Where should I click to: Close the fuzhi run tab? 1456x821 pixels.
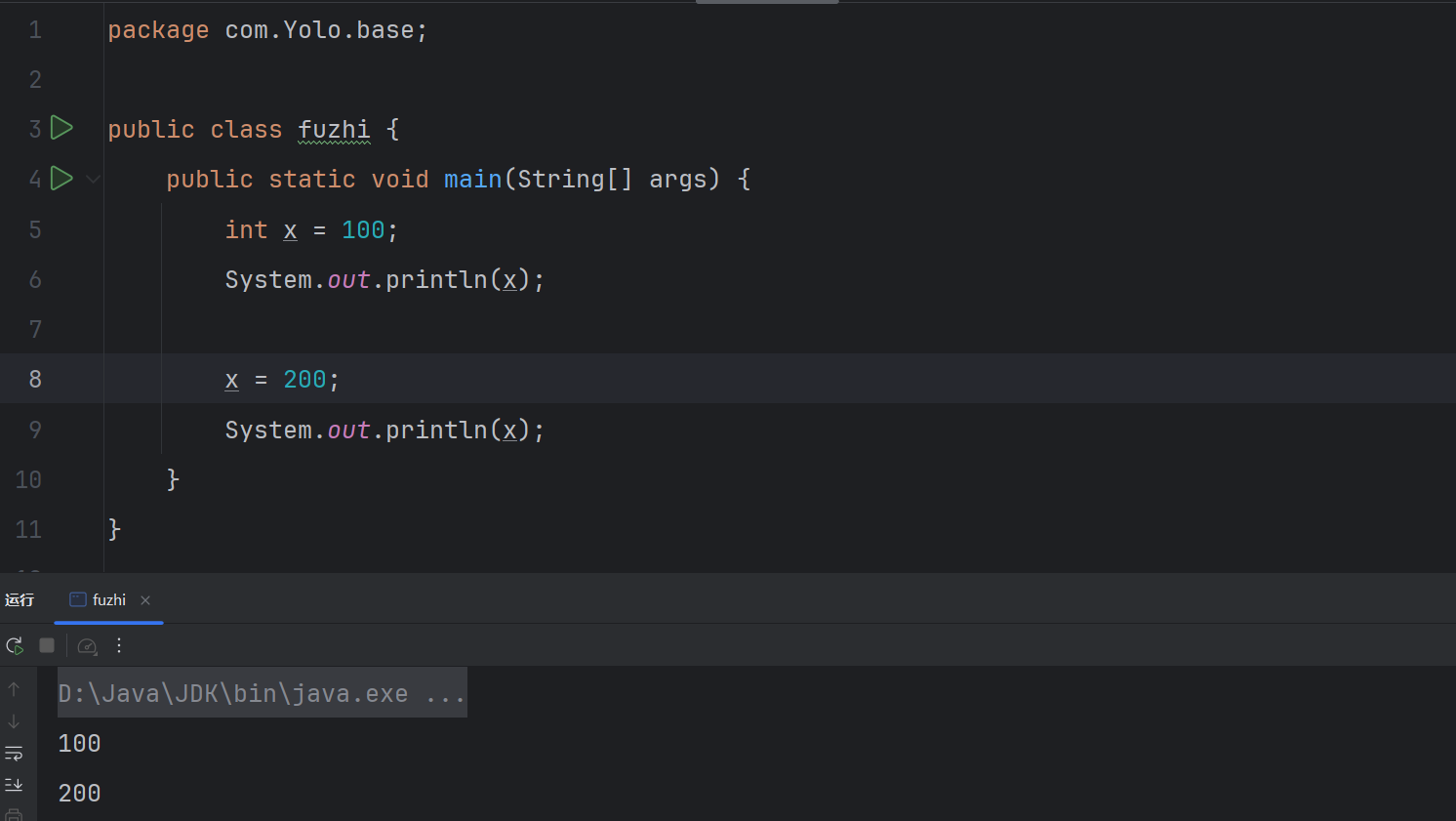click(x=145, y=600)
